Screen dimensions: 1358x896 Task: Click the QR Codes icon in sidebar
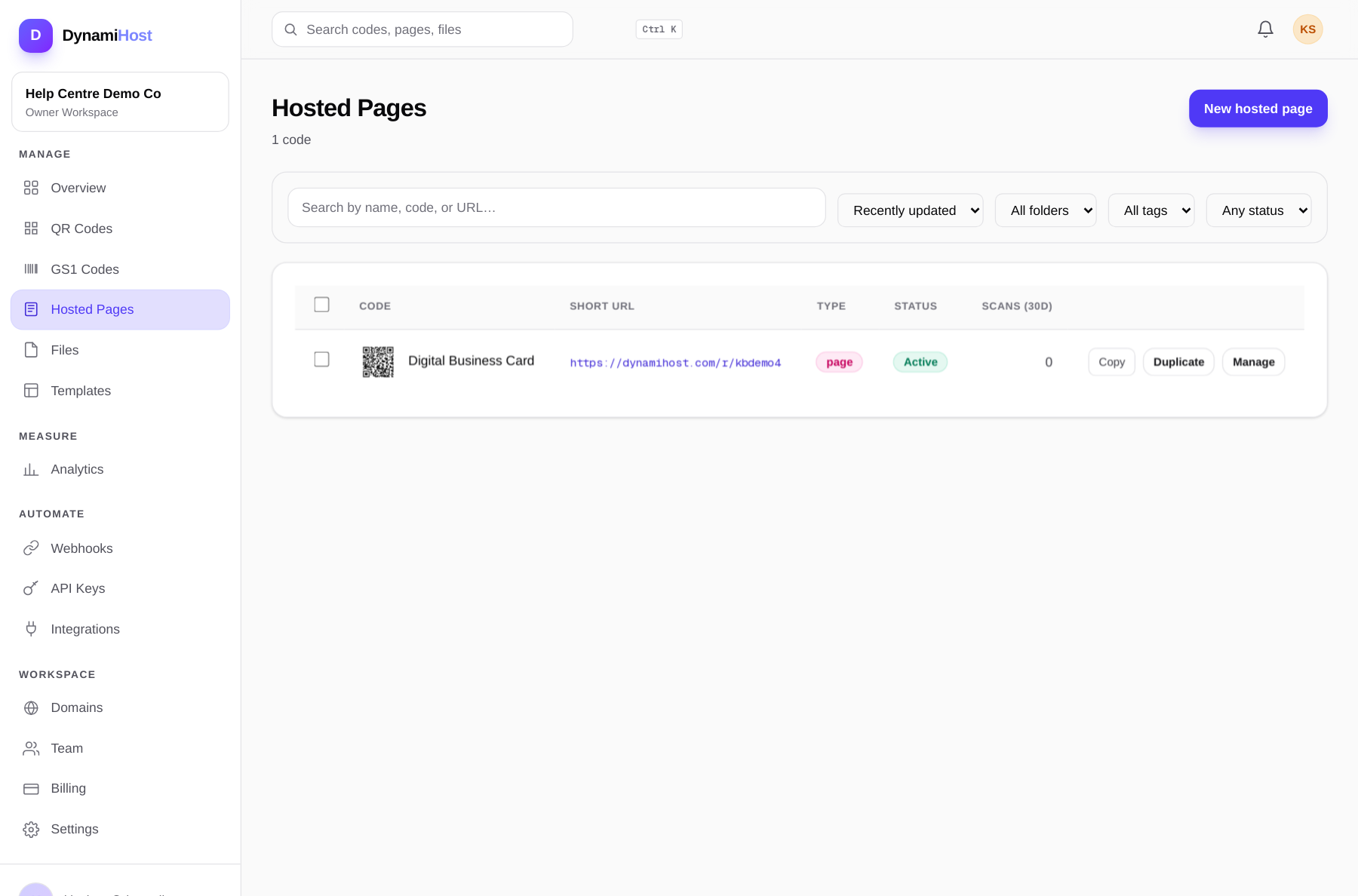(31, 229)
